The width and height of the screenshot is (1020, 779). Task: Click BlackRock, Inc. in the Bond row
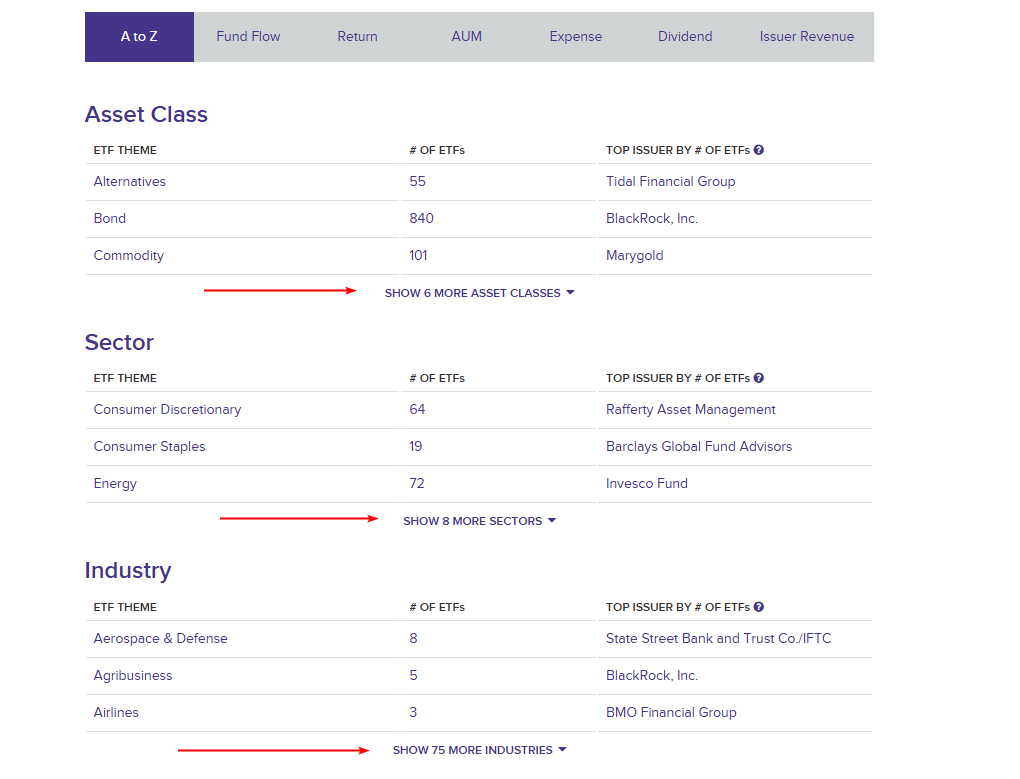pyautogui.click(x=652, y=219)
